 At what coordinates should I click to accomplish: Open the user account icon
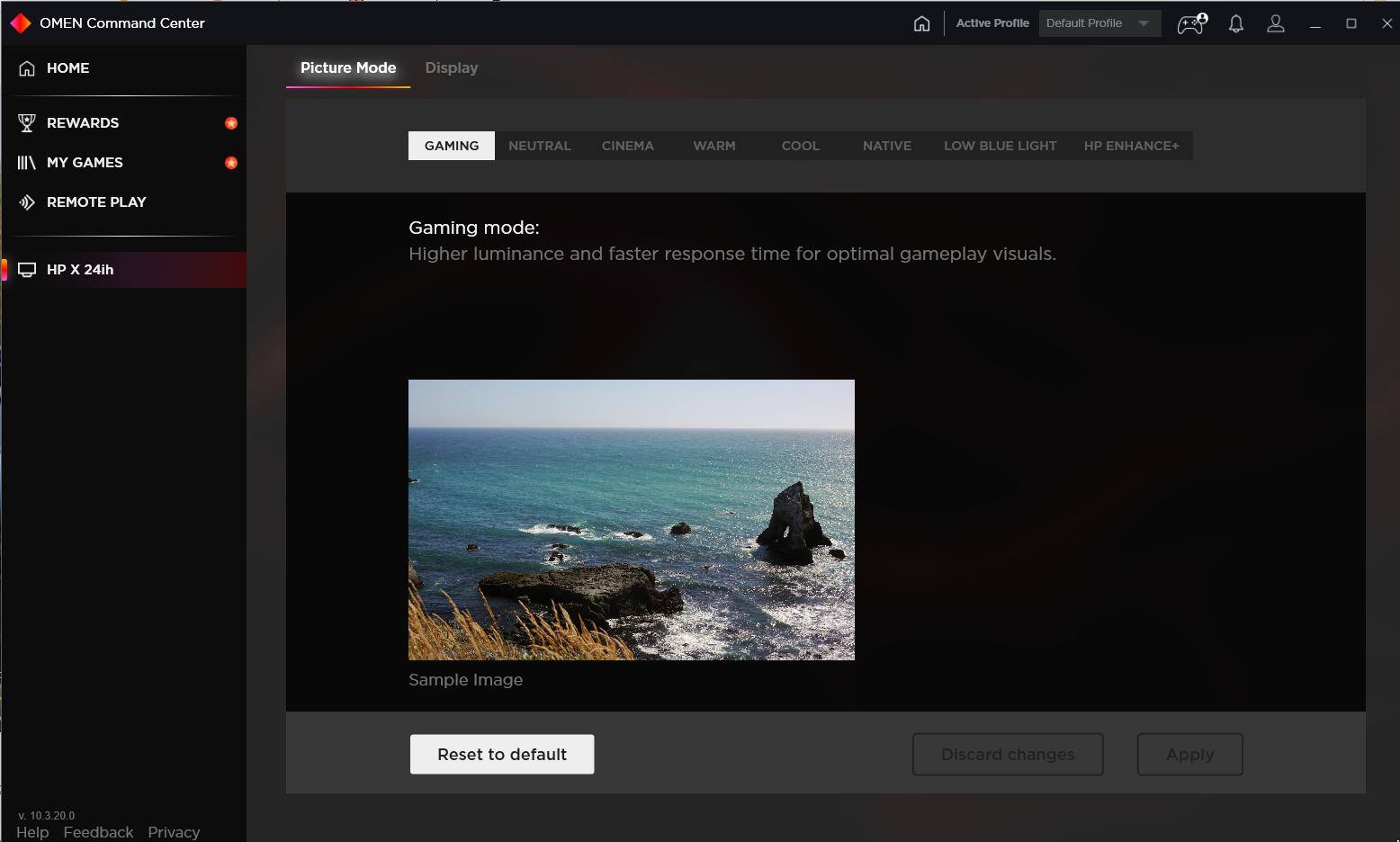pyautogui.click(x=1276, y=23)
